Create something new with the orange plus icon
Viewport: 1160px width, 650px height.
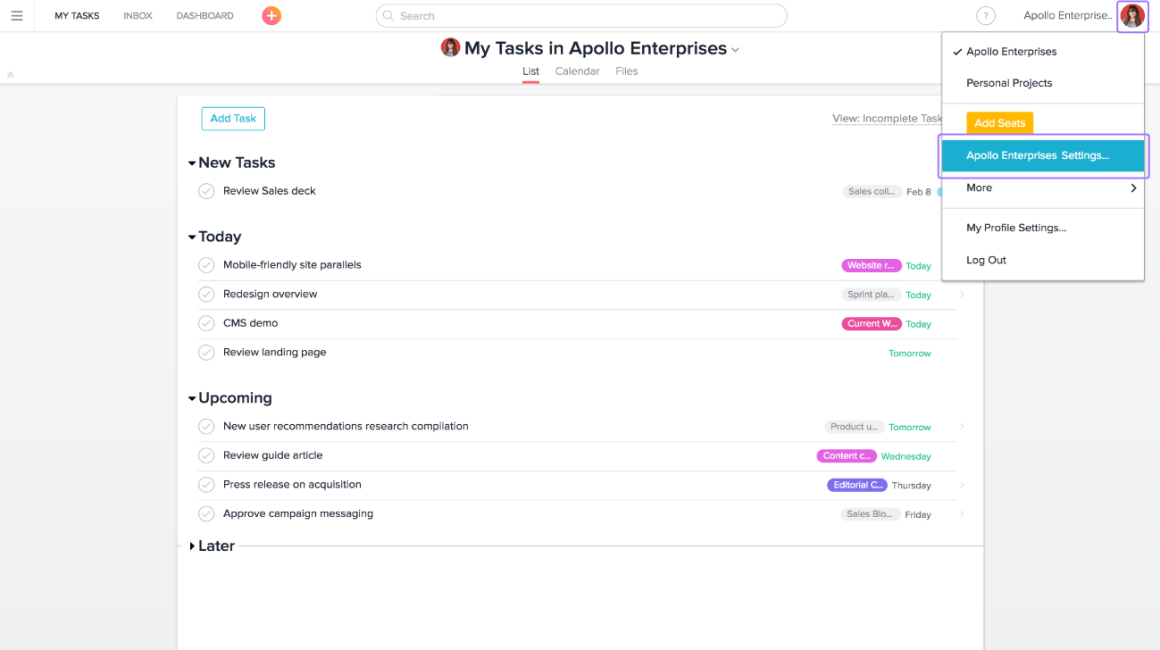271,15
